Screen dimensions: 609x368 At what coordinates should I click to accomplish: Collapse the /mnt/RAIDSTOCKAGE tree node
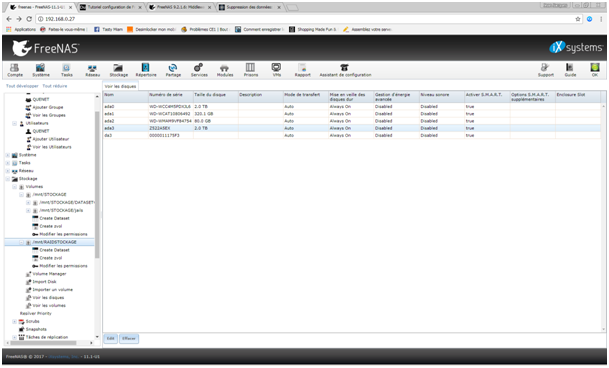pyautogui.click(x=22, y=242)
